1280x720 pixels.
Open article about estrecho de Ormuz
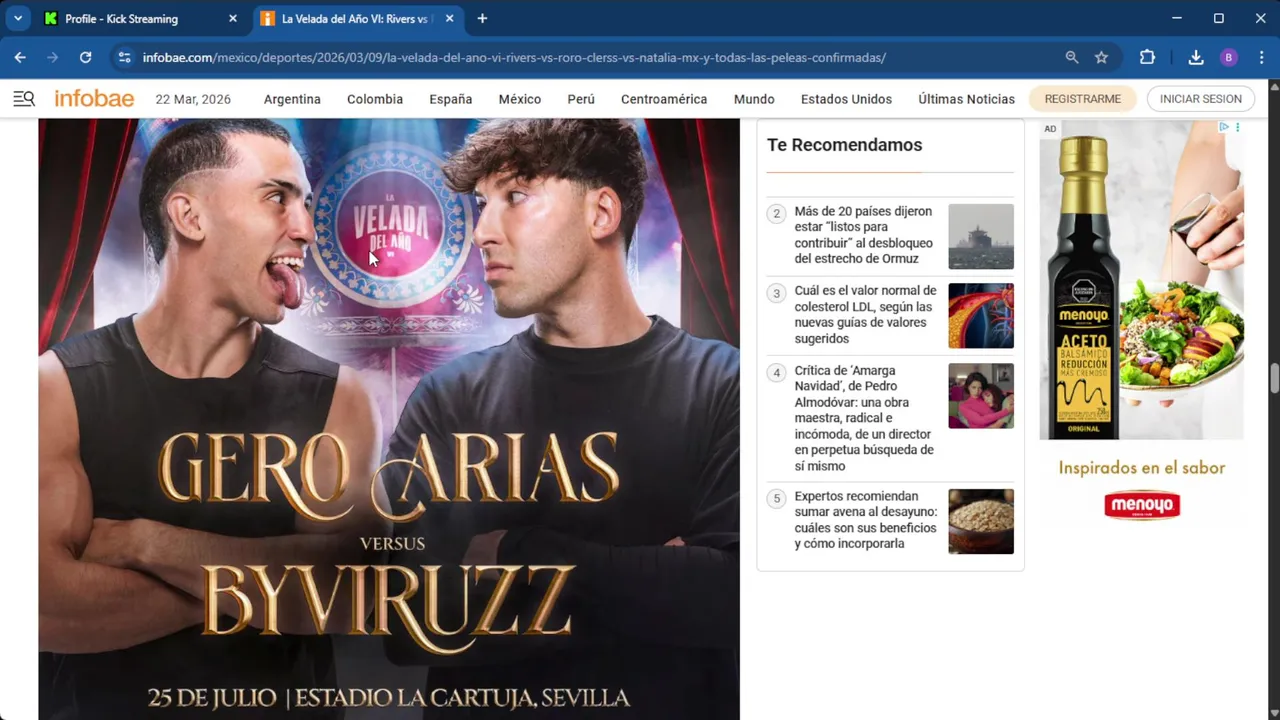pos(864,235)
